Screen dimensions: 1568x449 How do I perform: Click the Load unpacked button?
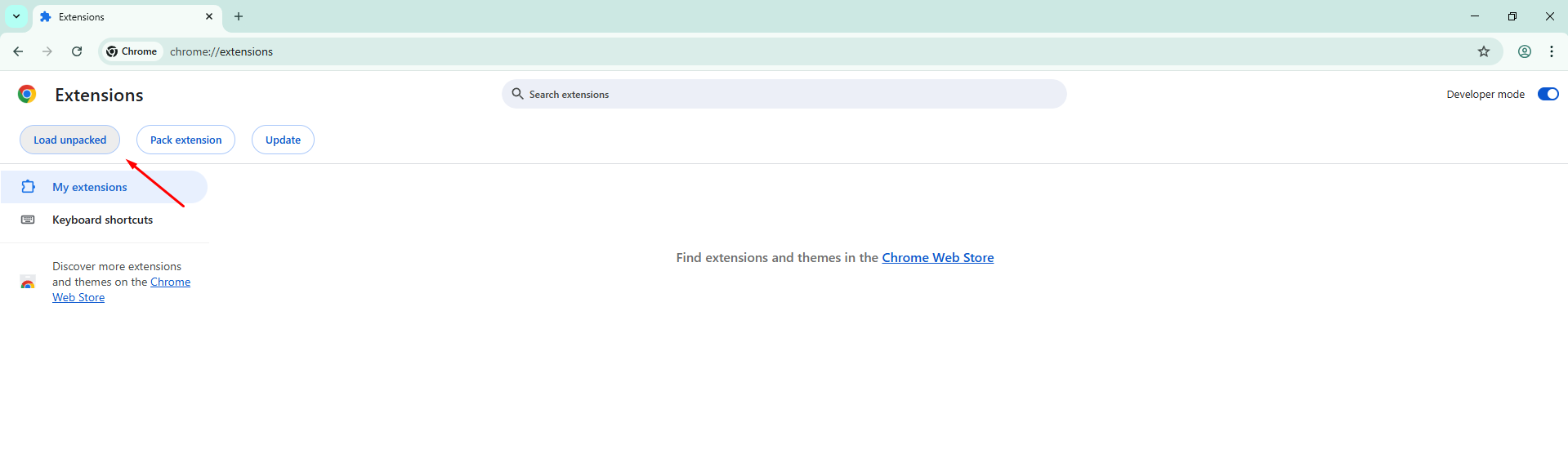[x=69, y=140]
